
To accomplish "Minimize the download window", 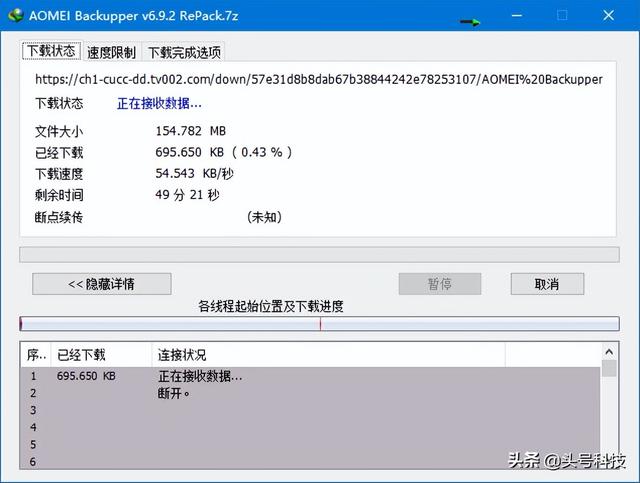I will point(517,16).
